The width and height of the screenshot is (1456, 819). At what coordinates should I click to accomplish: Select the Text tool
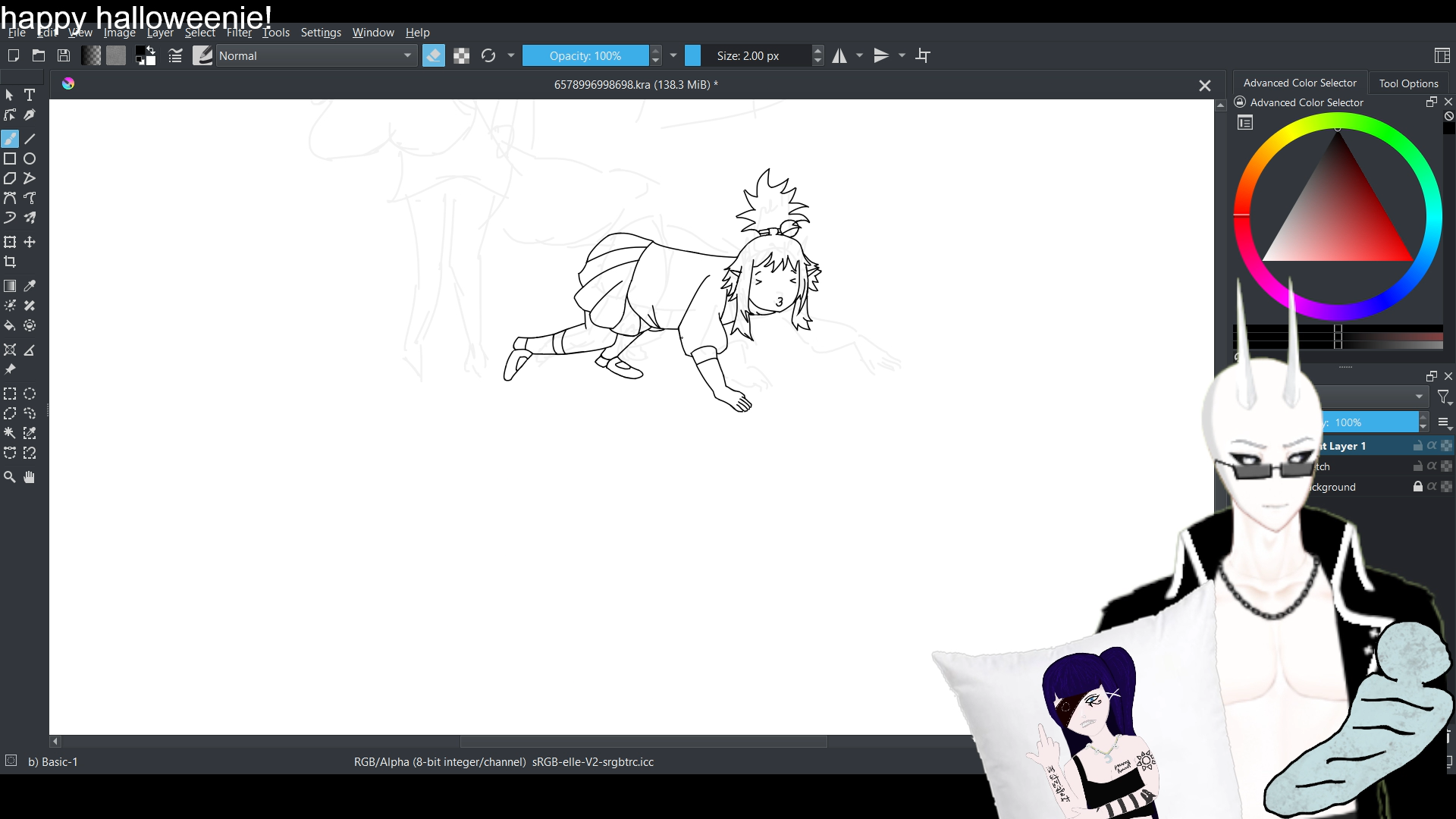click(30, 95)
